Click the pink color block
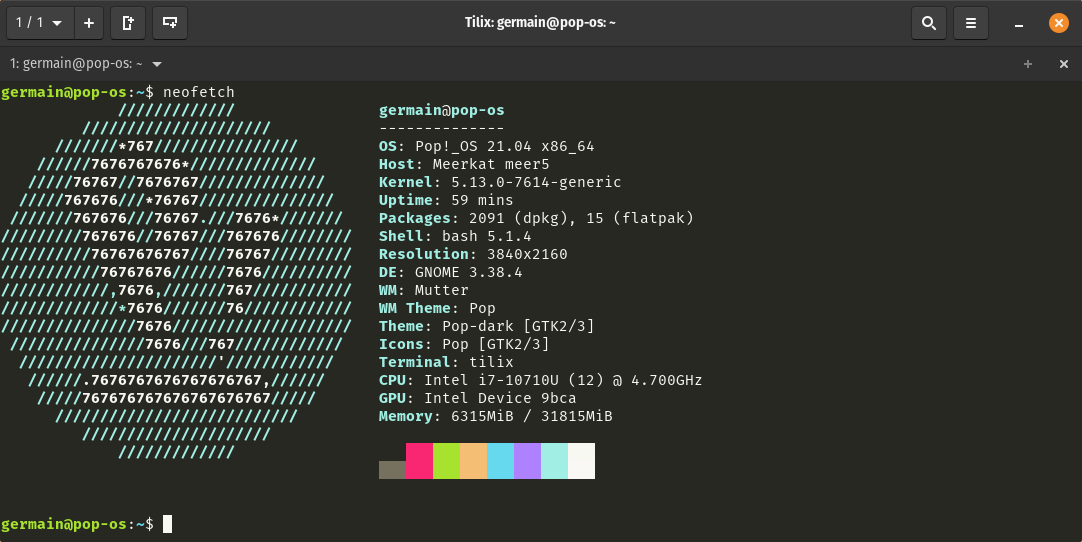 [x=419, y=461]
